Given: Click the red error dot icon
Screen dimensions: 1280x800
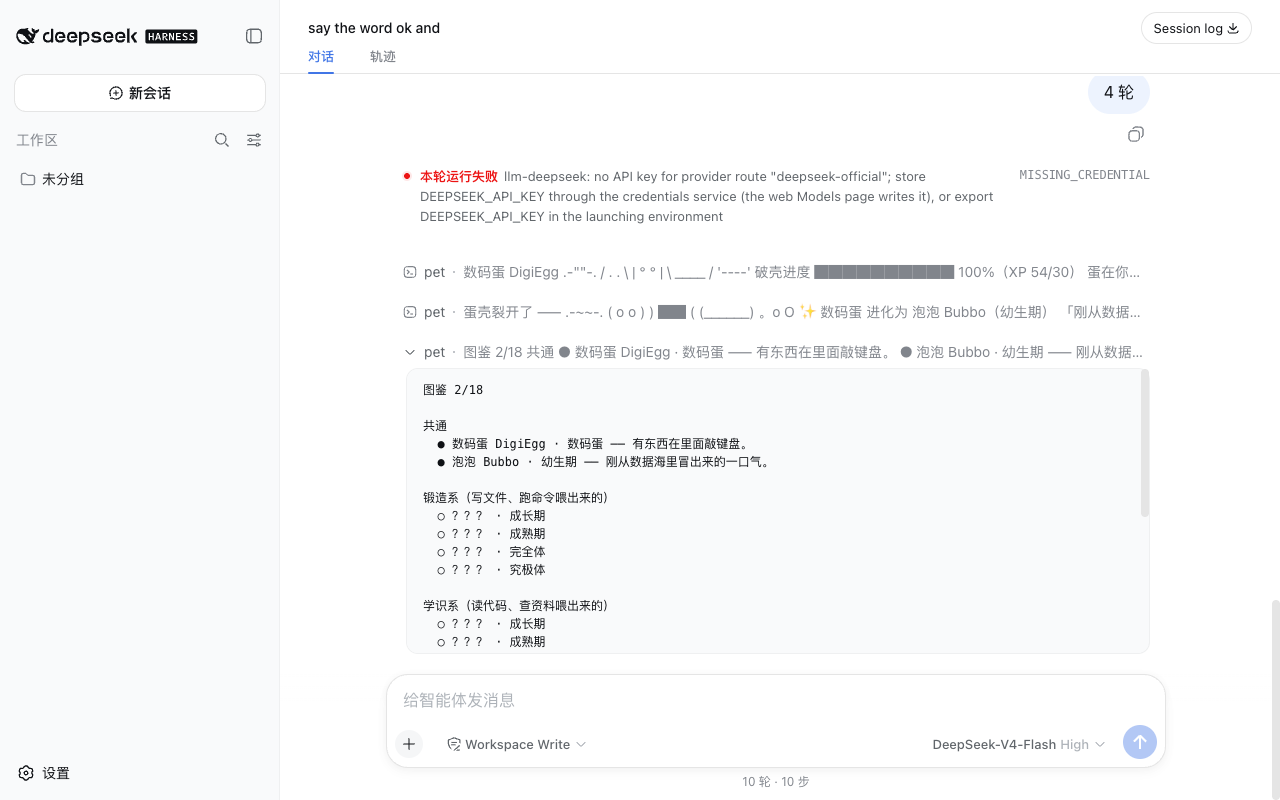Looking at the screenshot, I should pyautogui.click(x=407, y=176).
